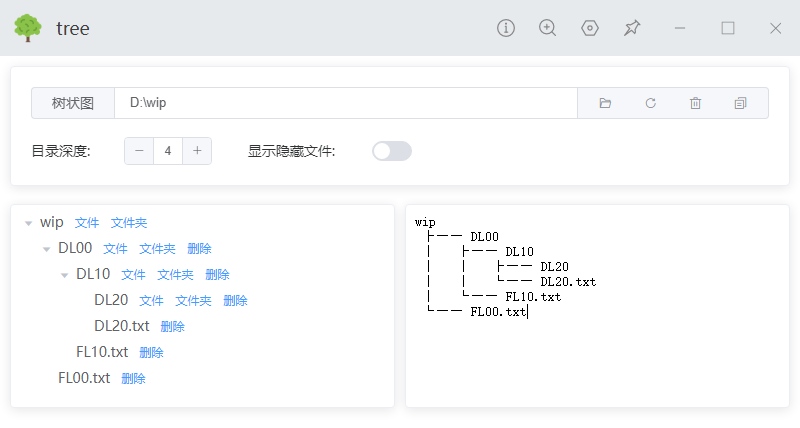Click 删除 next to FL00.txt

[x=133, y=379]
